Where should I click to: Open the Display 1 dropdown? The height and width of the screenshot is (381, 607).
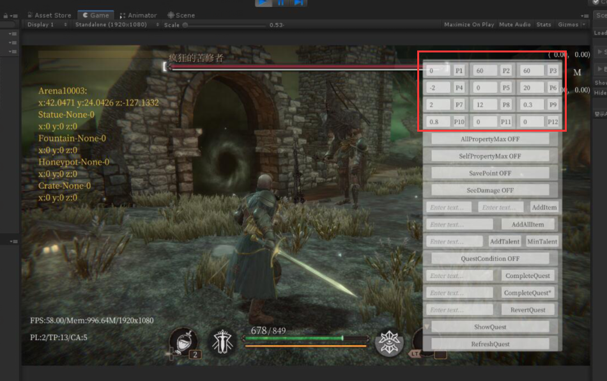[47, 25]
